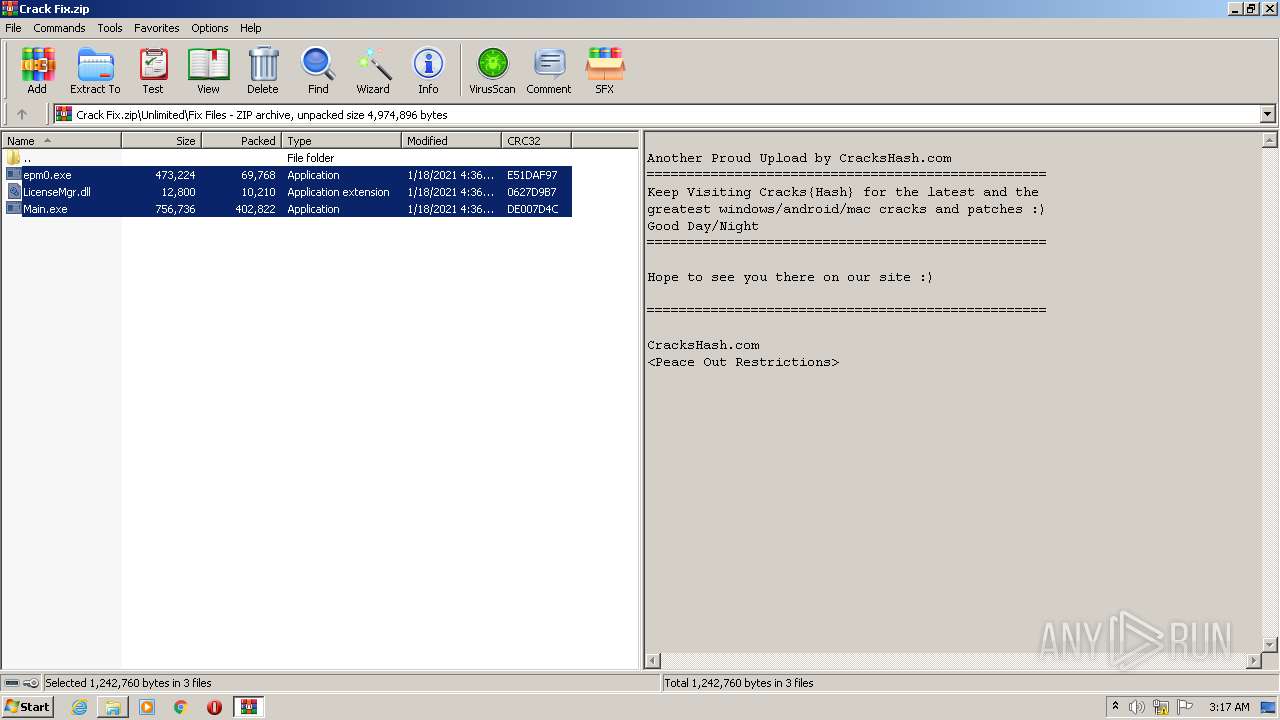This screenshot has width=1280, height=720.
Task: Click the action center flag icon
Action: click(x=1185, y=707)
